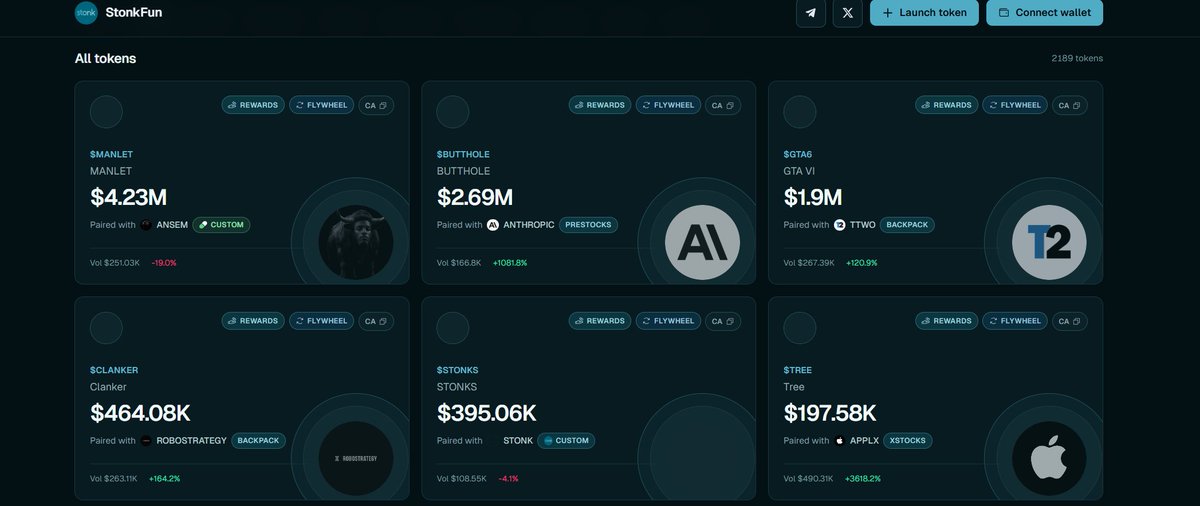Click the CUSTOM tag on MANLET card
1200x506 pixels.
click(221, 225)
